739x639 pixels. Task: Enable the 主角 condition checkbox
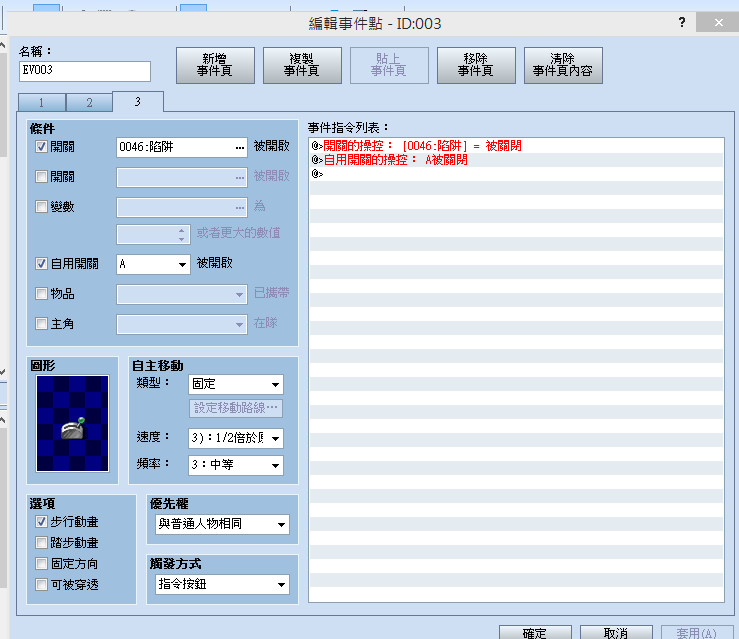tap(41, 324)
